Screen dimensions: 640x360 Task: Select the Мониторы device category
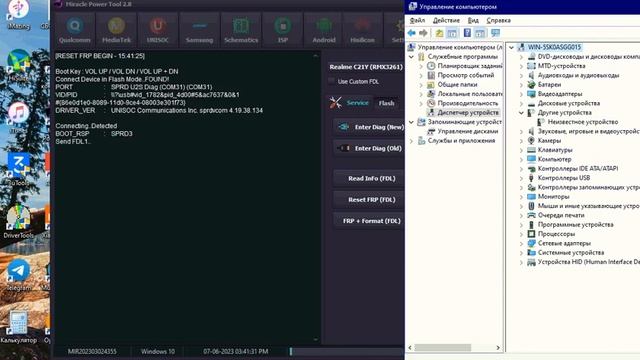pos(553,196)
